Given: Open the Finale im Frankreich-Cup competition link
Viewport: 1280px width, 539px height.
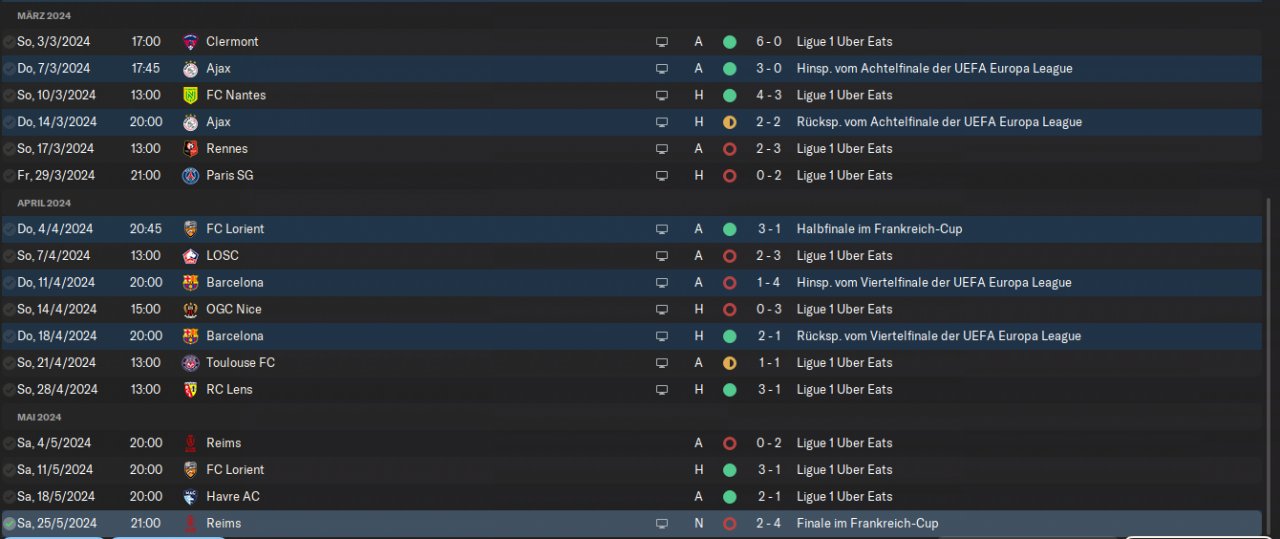Looking at the screenshot, I should pos(867,523).
